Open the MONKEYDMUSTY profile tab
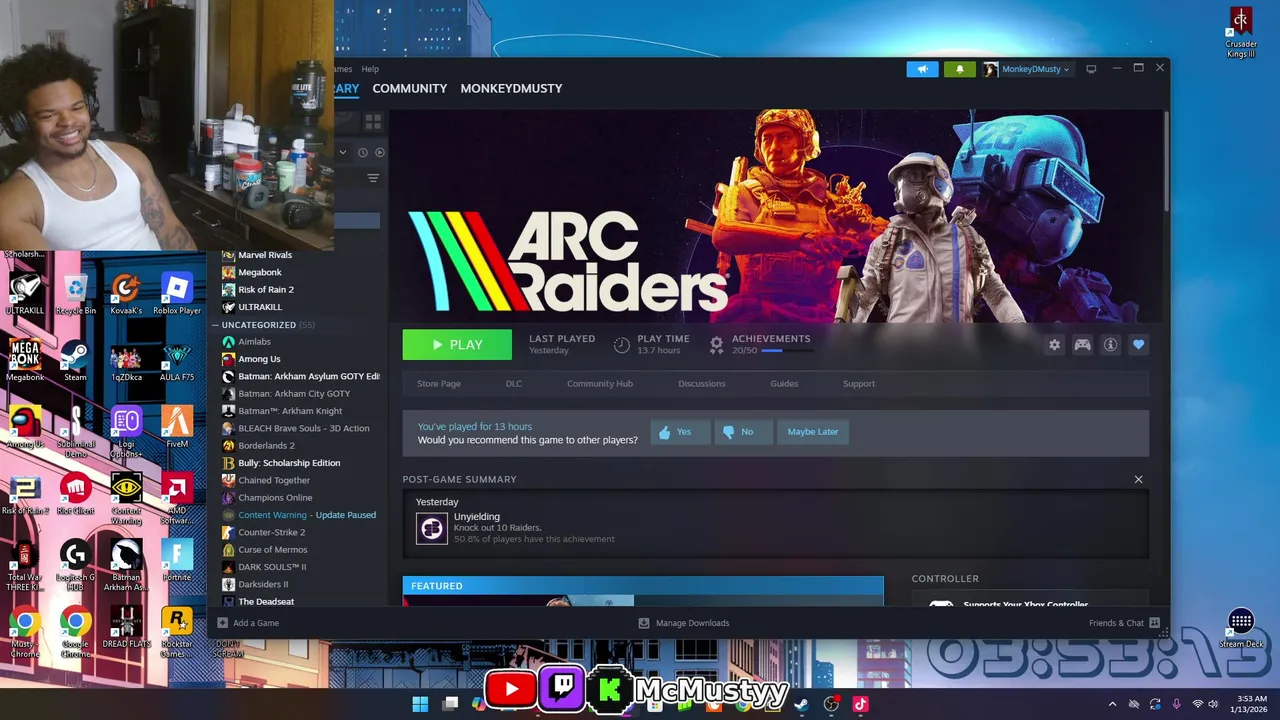The width and height of the screenshot is (1280, 720). [x=511, y=88]
